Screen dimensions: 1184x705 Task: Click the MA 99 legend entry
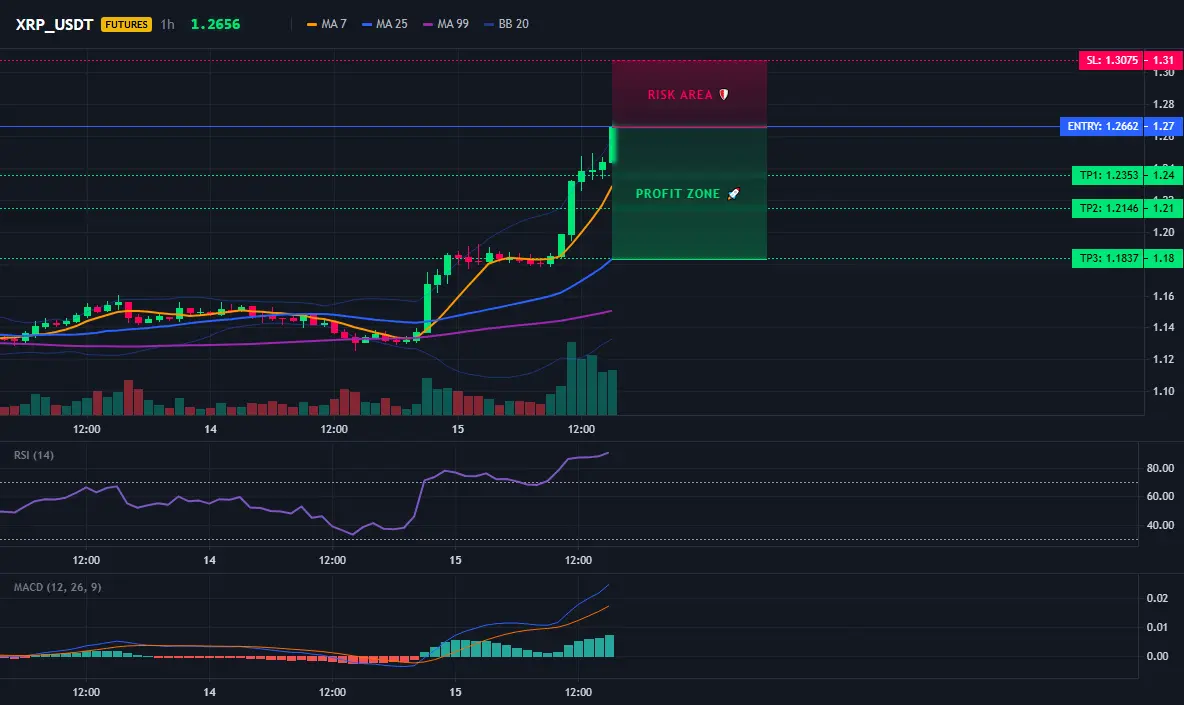point(446,24)
